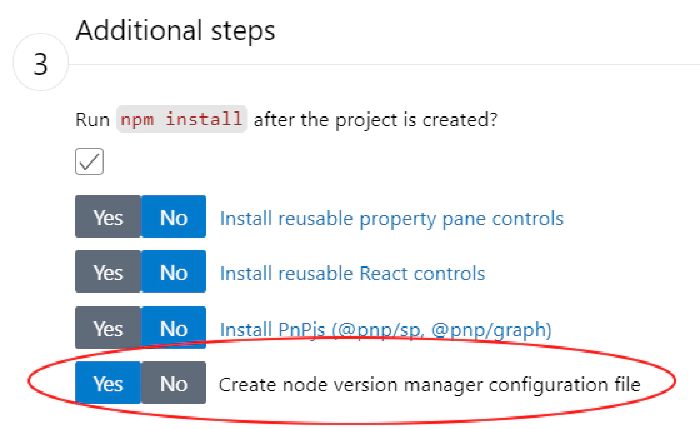
Task: Click the divider line under Additional steps
Action: (x=400, y=65)
